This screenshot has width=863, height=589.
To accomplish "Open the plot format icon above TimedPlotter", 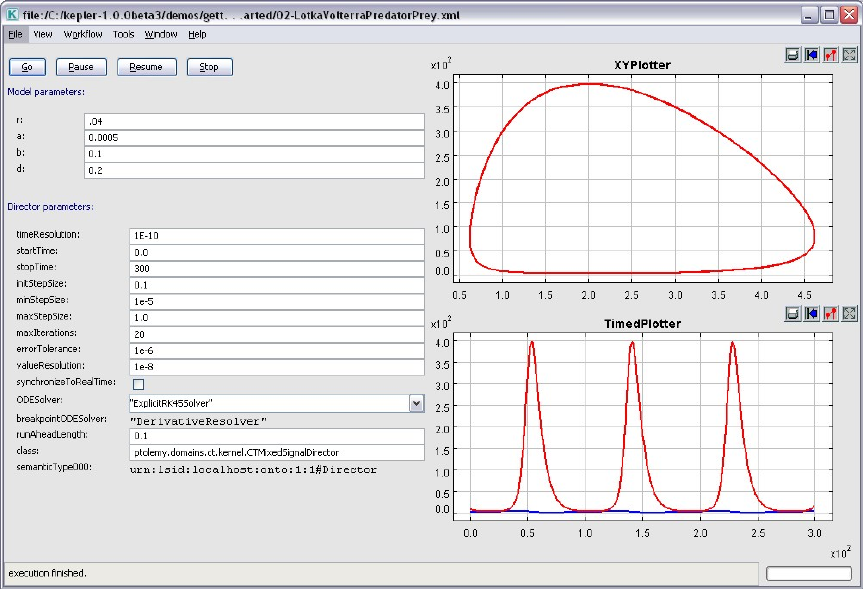I will pos(830,314).
